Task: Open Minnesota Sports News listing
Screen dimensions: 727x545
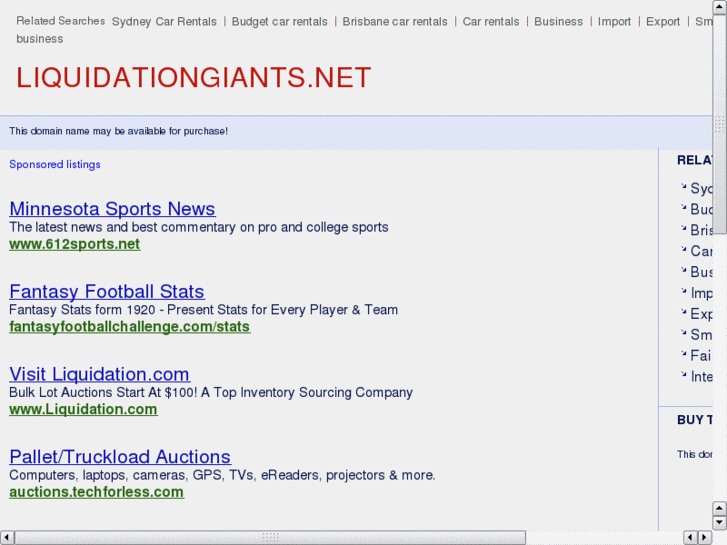Action: click(112, 209)
